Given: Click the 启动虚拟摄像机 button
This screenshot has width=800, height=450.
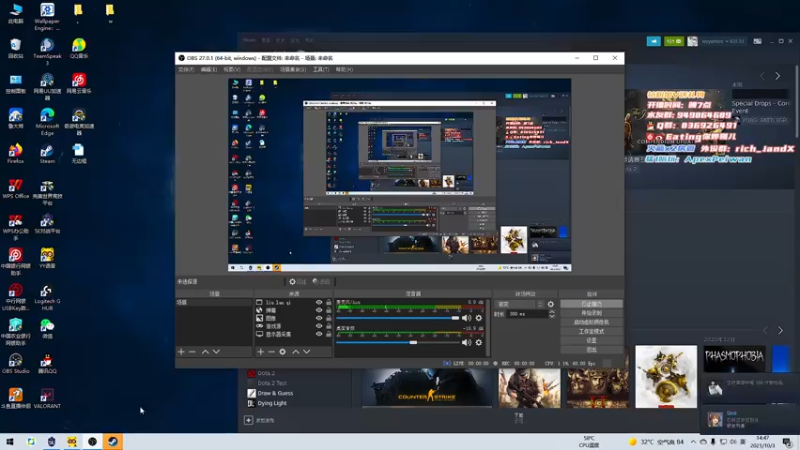Looking at the screenshot, I should (591, 322).
